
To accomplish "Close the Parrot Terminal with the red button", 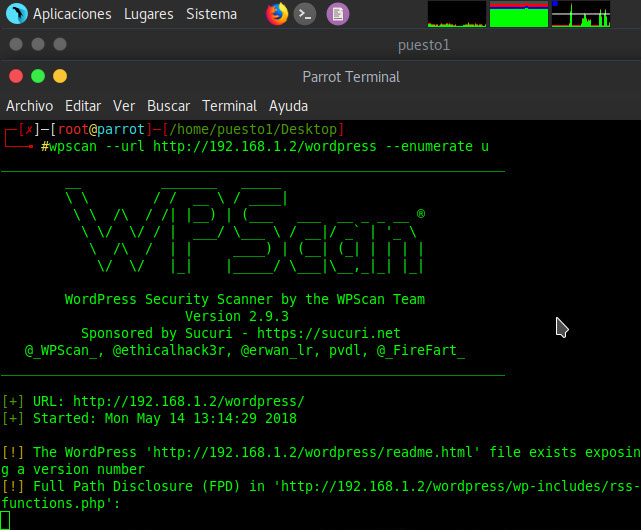I will [16, 76].
